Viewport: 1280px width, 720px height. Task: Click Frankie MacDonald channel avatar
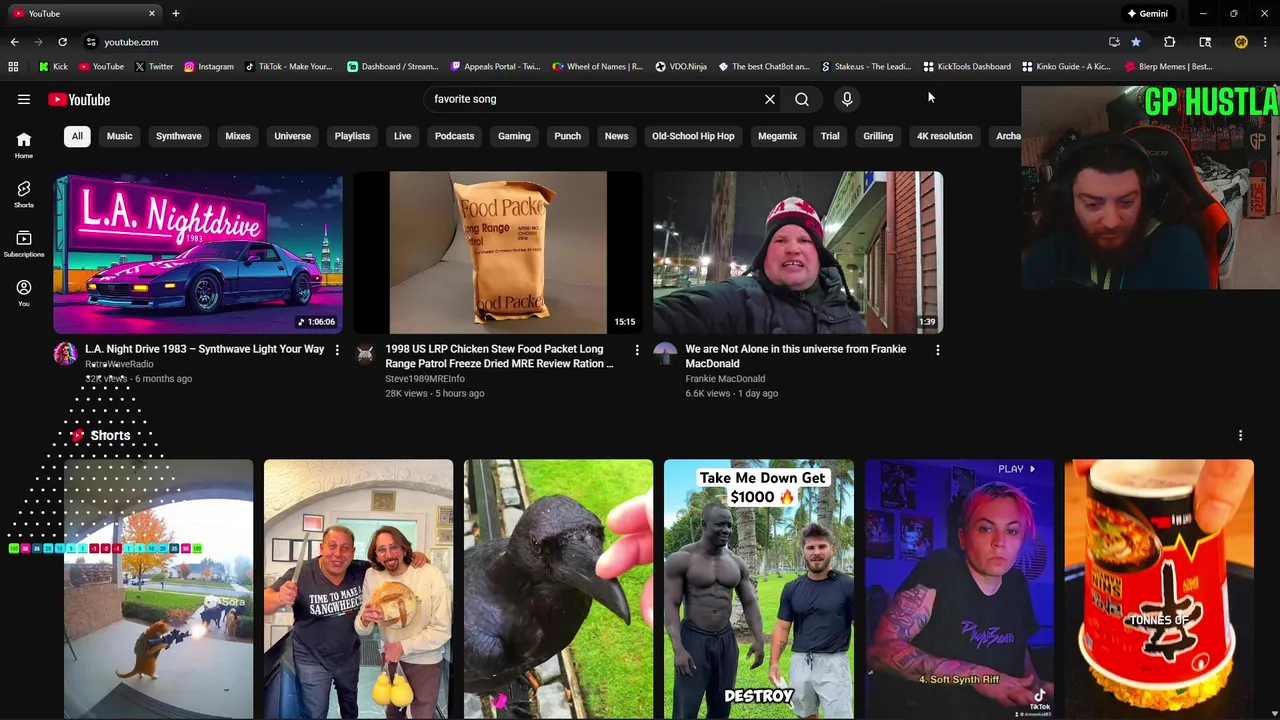tap(665, 354)
